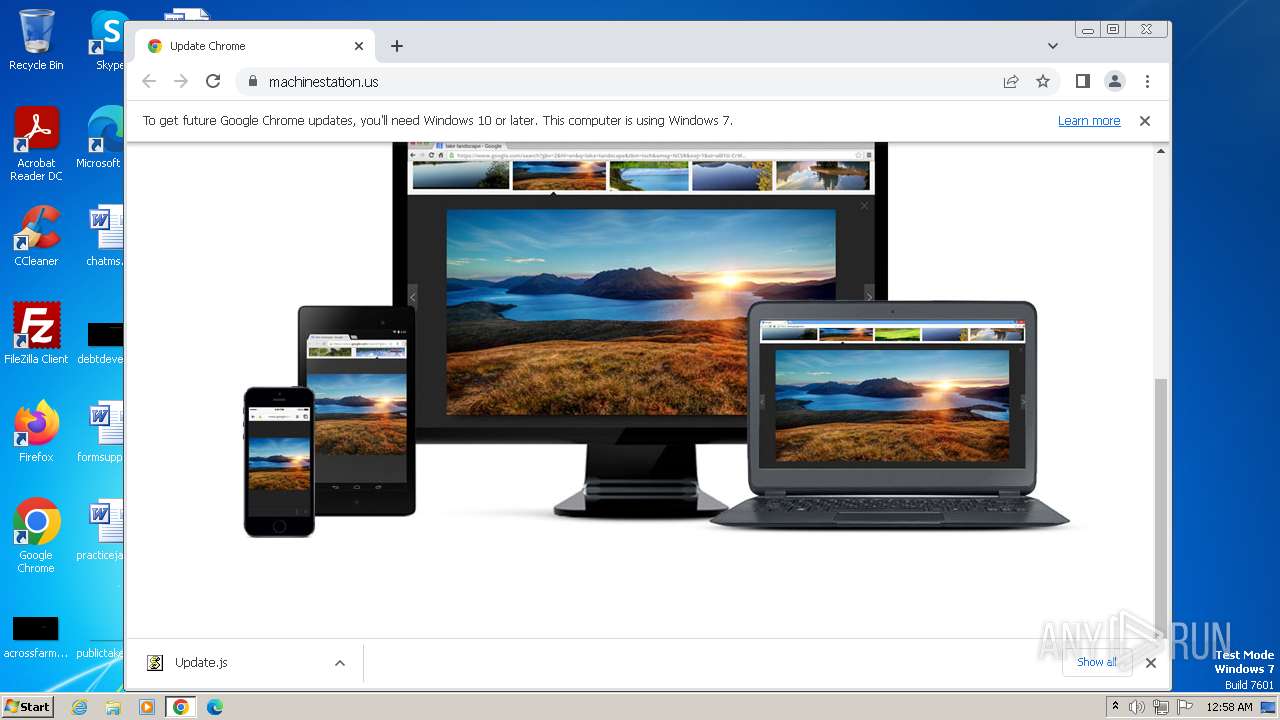
Task: Open a new tab
Action: click(397, 46)
